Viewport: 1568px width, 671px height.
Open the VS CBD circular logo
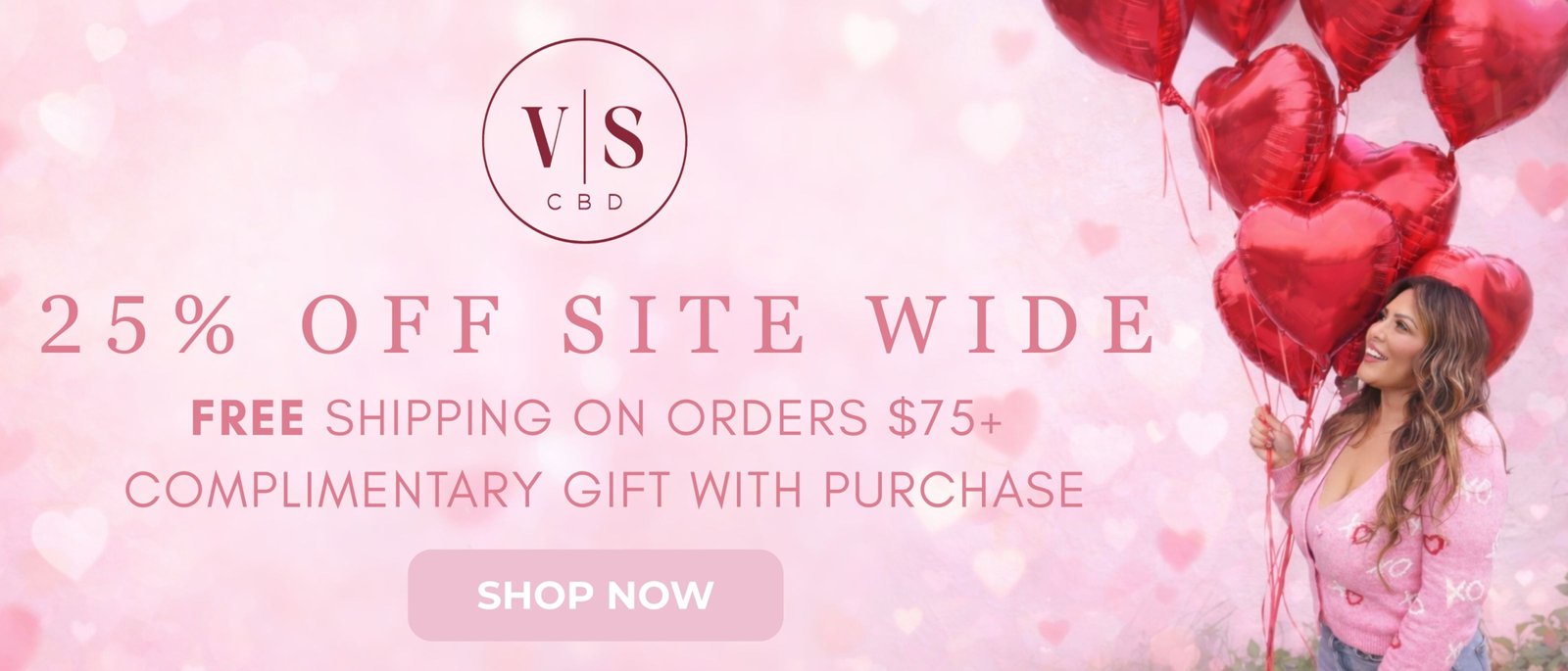(584, 140)
